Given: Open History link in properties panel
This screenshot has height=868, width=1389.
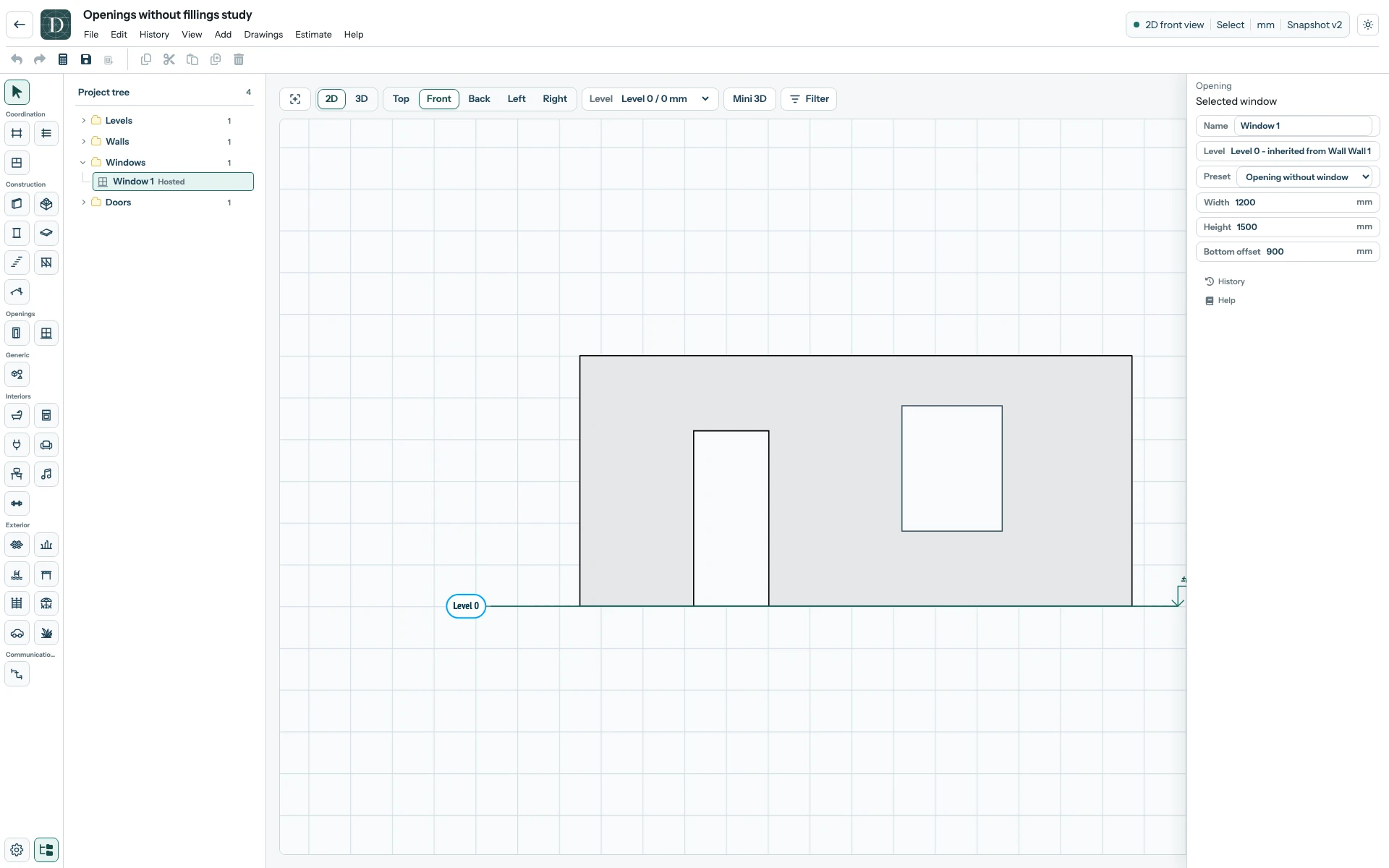Looking at the screenshot, I should click(1225, 281).
